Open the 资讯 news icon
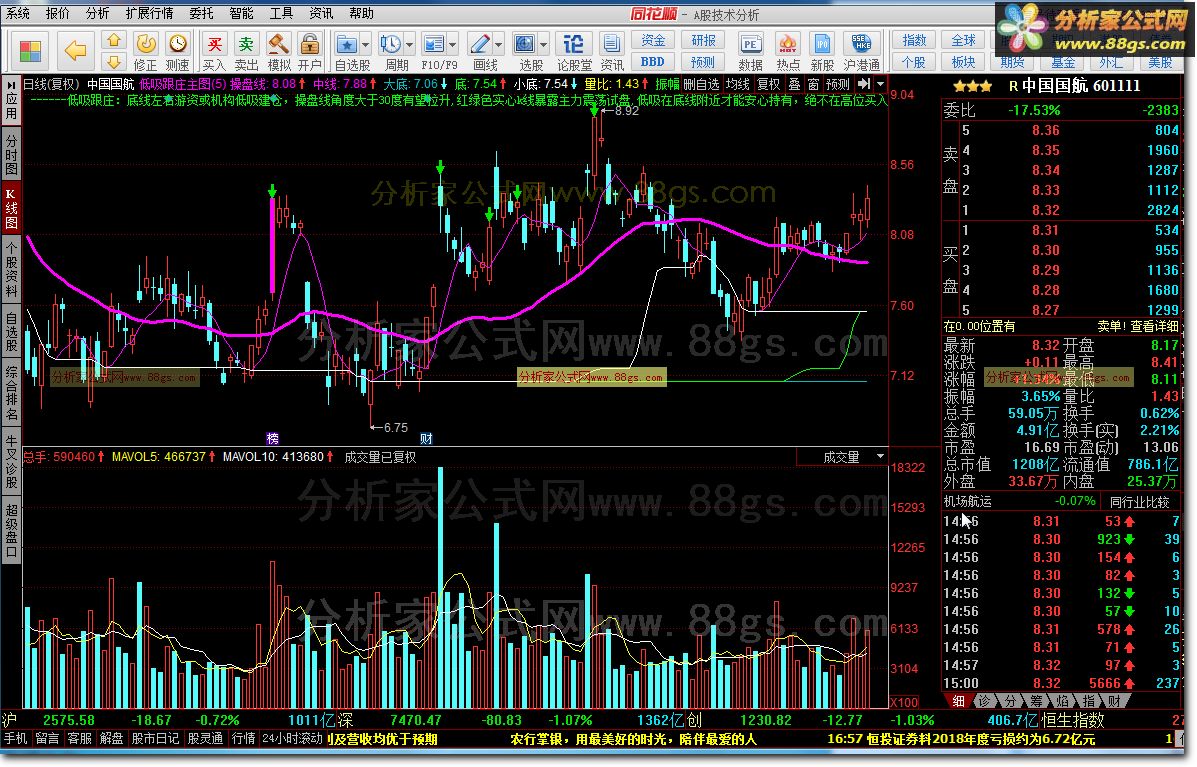This screenshot has height=767, width=1197. (x=611, y=53)
